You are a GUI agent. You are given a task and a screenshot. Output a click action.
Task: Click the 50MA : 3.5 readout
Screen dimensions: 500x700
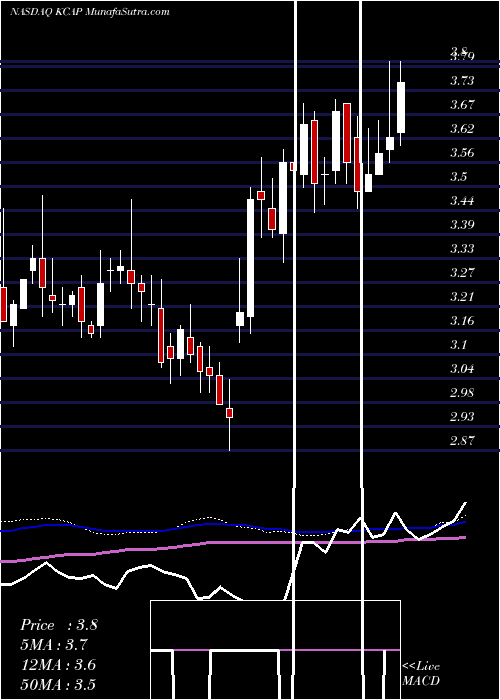click(58, 684)
